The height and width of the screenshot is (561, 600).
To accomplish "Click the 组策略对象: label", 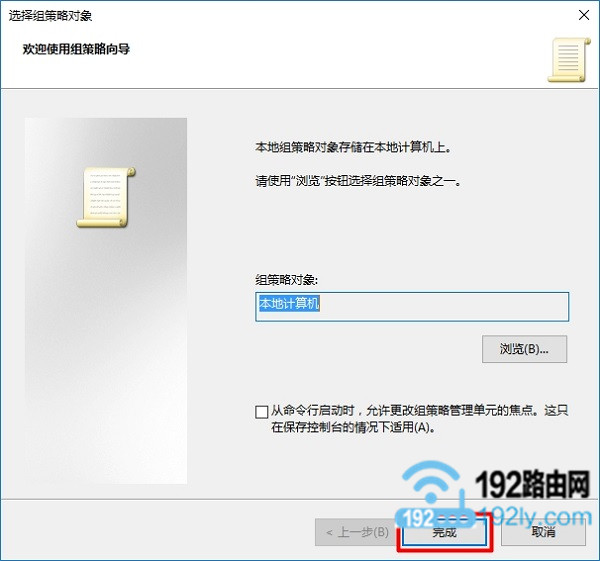I will tap(286, 280).
